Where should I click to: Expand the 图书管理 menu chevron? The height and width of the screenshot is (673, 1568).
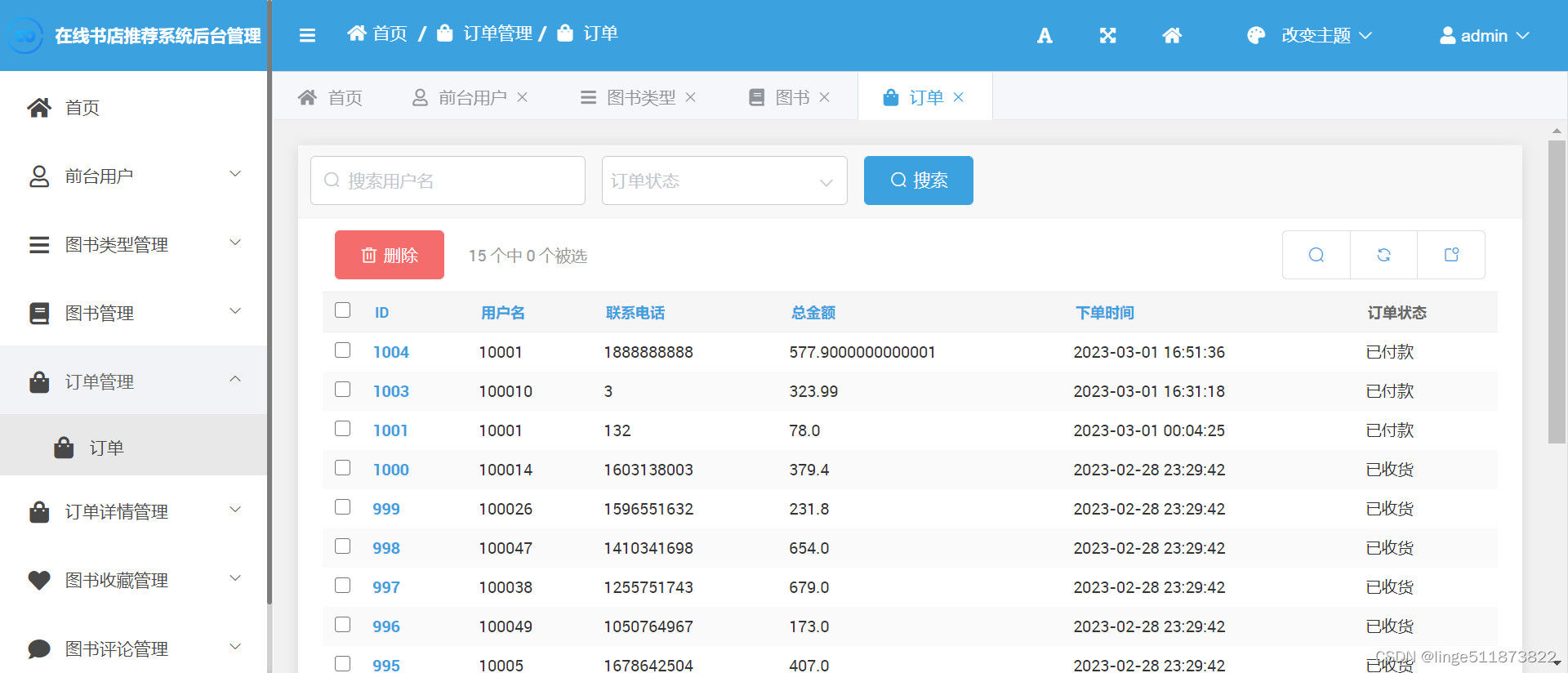coord(235,311)
